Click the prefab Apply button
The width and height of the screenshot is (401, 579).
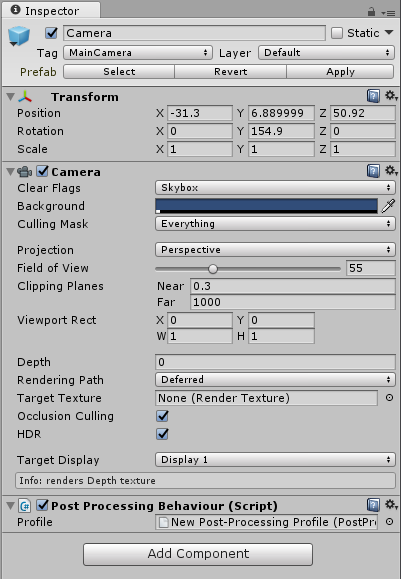point(340,72)
